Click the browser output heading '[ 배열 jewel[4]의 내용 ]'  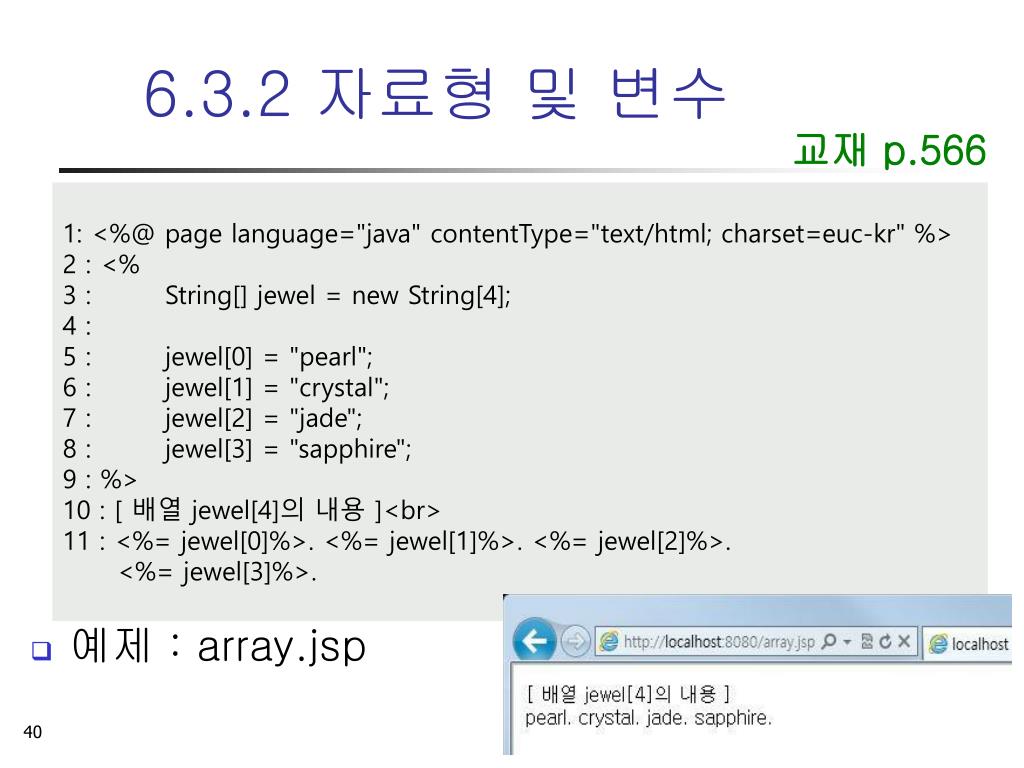pyautogui.click(x=628, y=693)
